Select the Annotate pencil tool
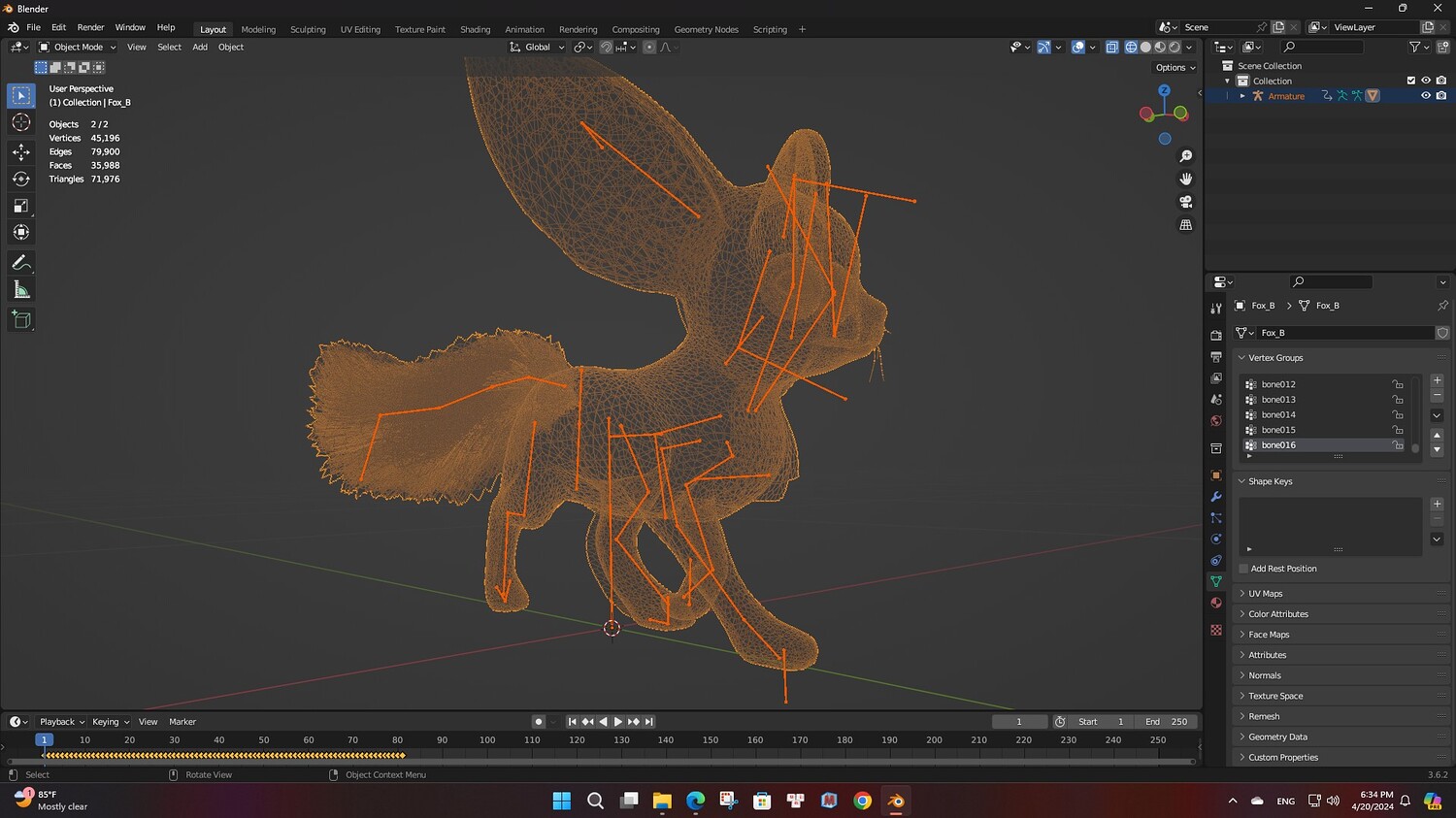Image resolution: width=1456 pixels, height=818 pixels. click(x=21, y=263)
